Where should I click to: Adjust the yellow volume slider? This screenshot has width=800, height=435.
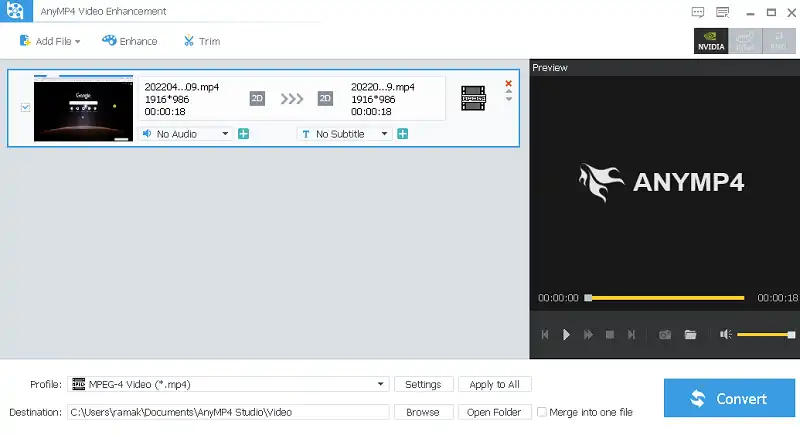(765, 335)
